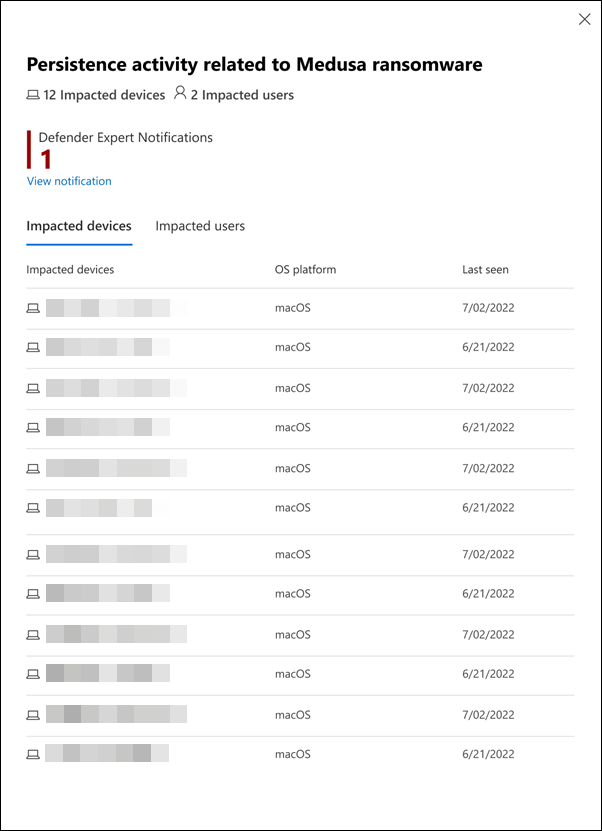Click the Persistence activity related to Medusa ransomware title
Viewport: 602px width, 831px height.
254,65
